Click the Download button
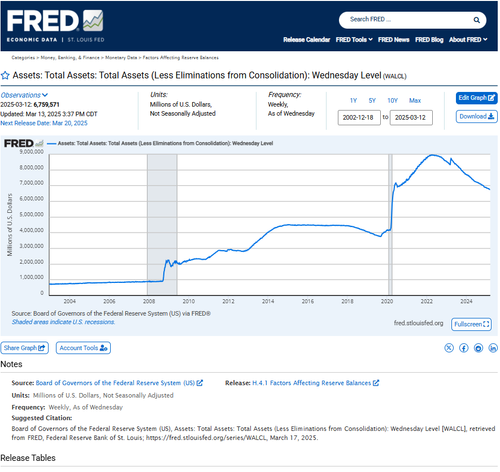Screen dimensions: 500x472 (476, 117)
